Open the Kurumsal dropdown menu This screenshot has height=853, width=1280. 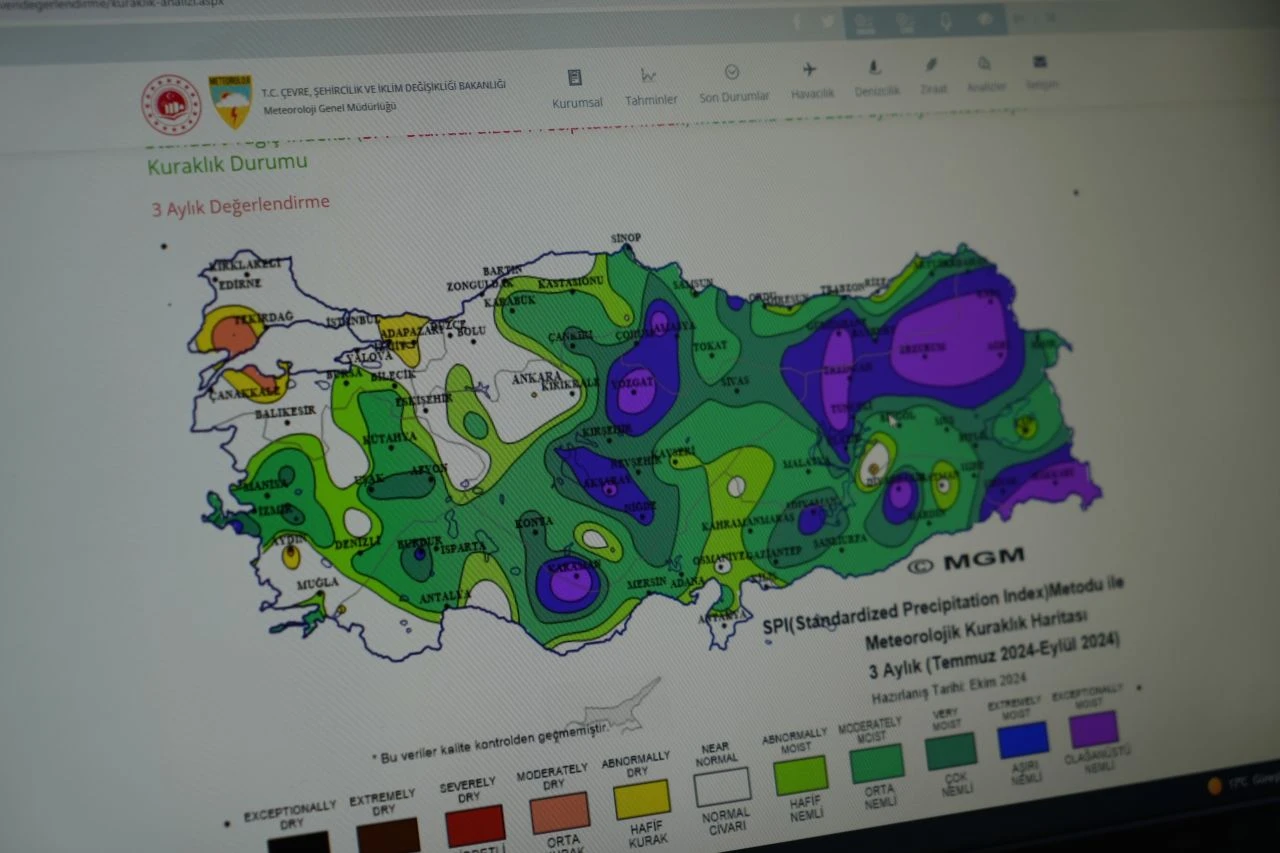[578, 99]
